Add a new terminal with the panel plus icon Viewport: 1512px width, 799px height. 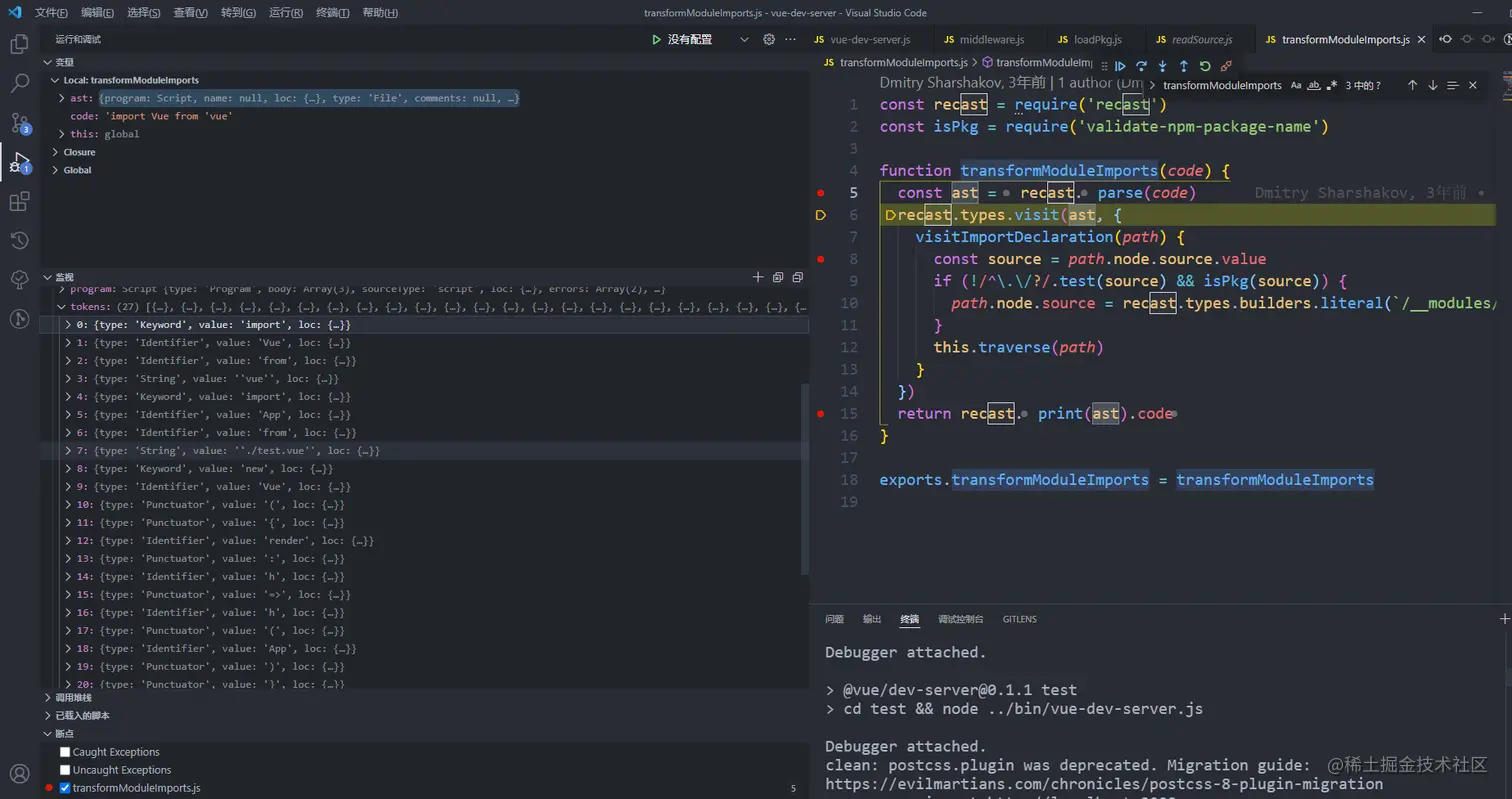pyautogui.click(x=1505, y=619)
